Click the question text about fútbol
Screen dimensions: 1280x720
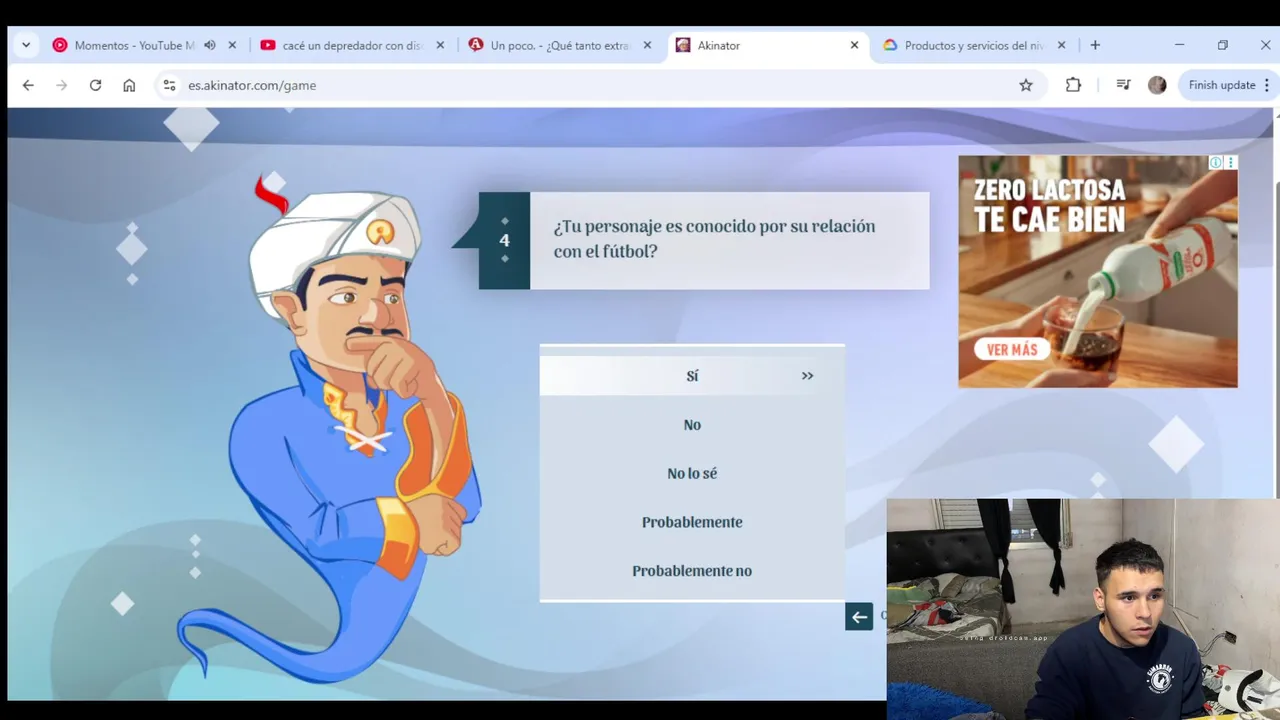[714, 239]
